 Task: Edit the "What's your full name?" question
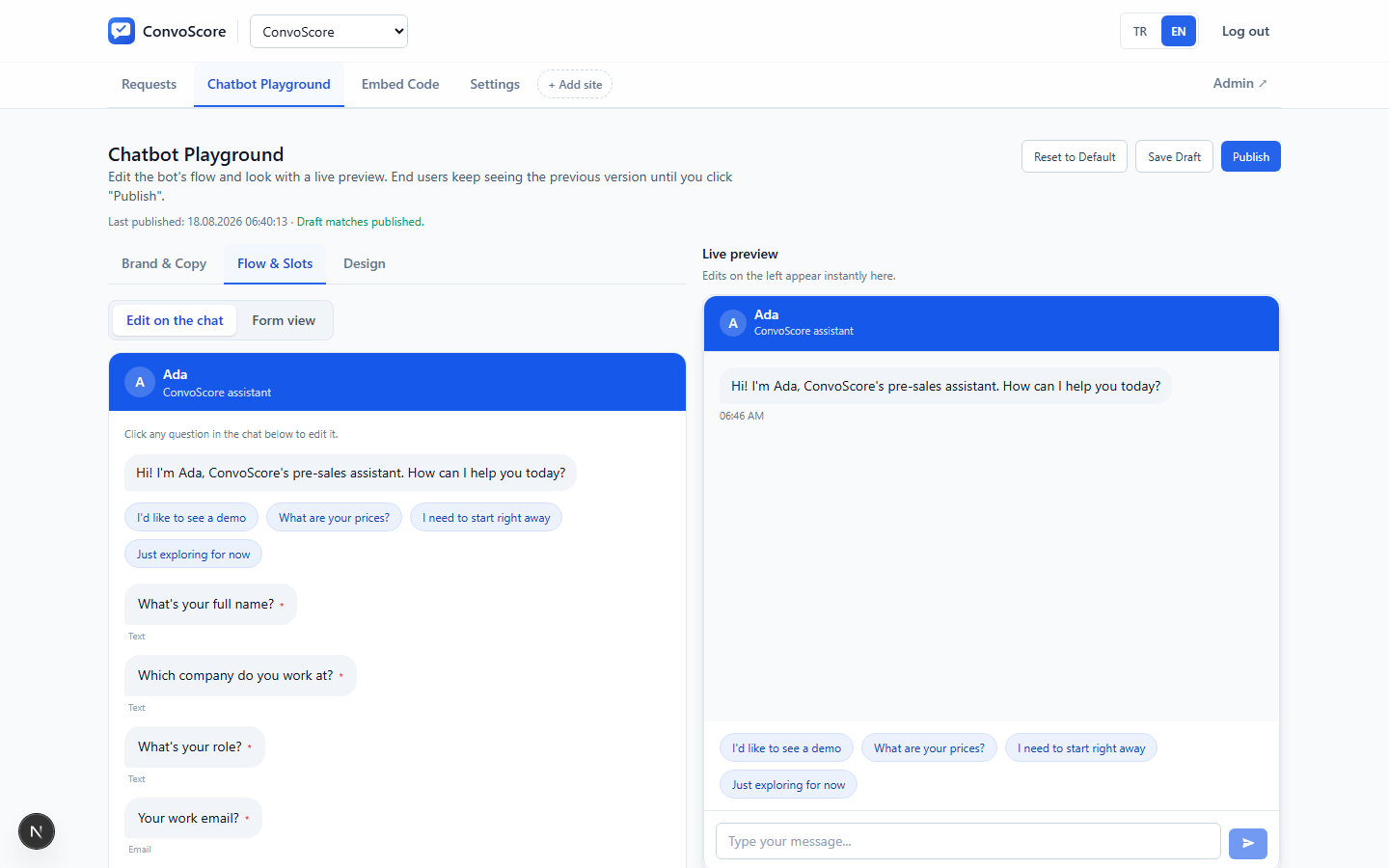210,604
